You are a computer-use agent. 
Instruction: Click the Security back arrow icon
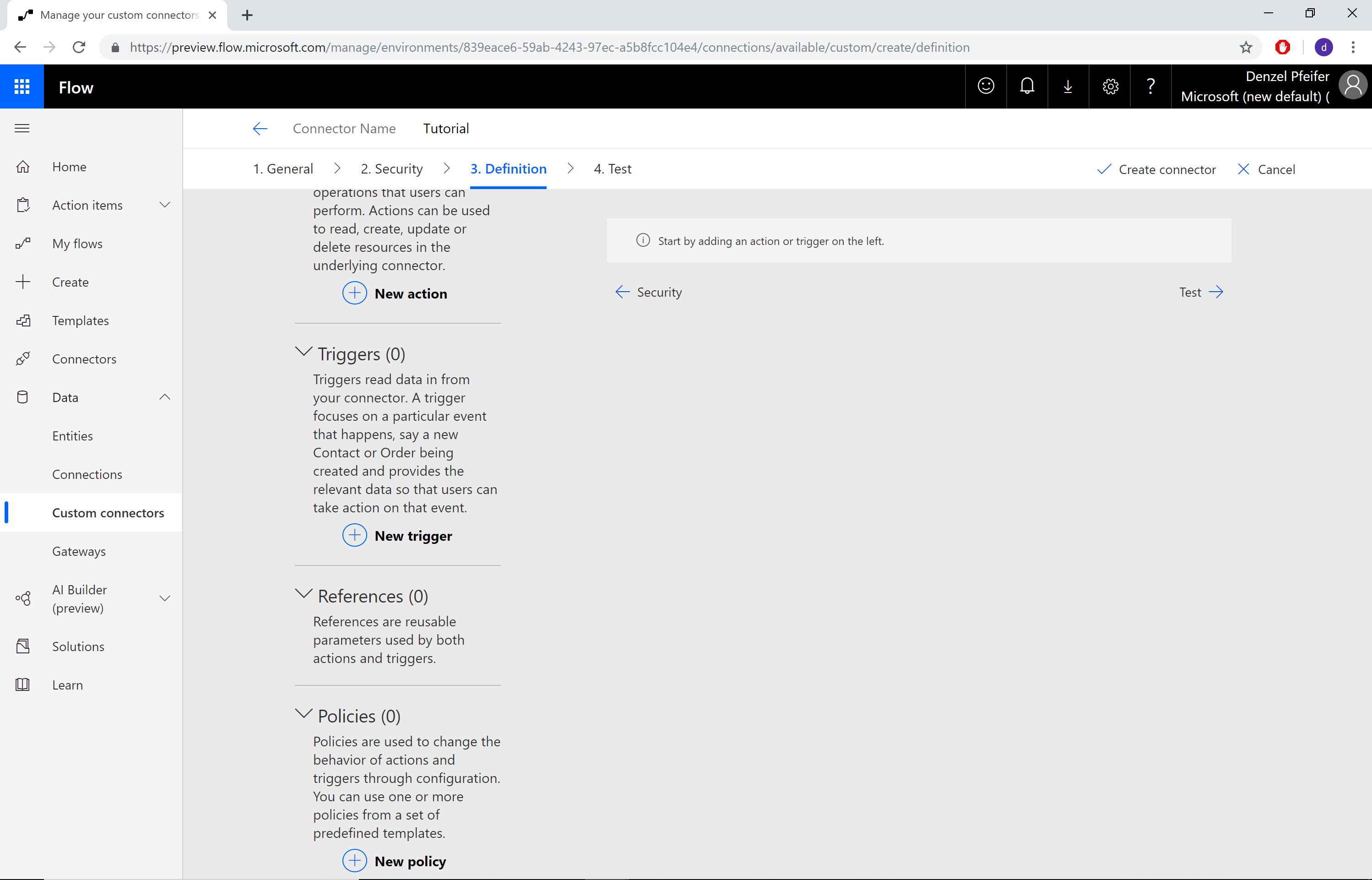(622, 292)
